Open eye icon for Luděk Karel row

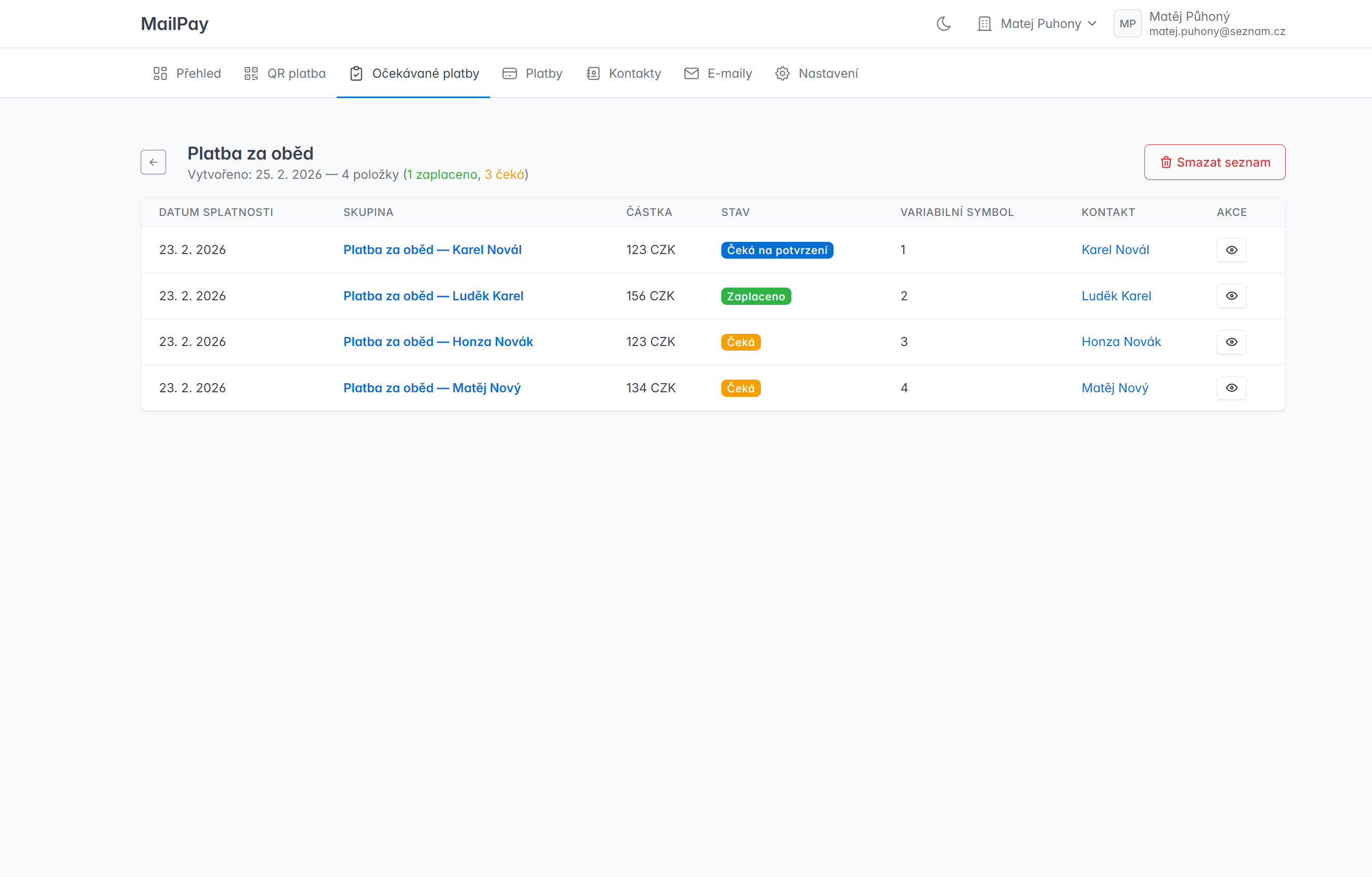[1231, 296]
